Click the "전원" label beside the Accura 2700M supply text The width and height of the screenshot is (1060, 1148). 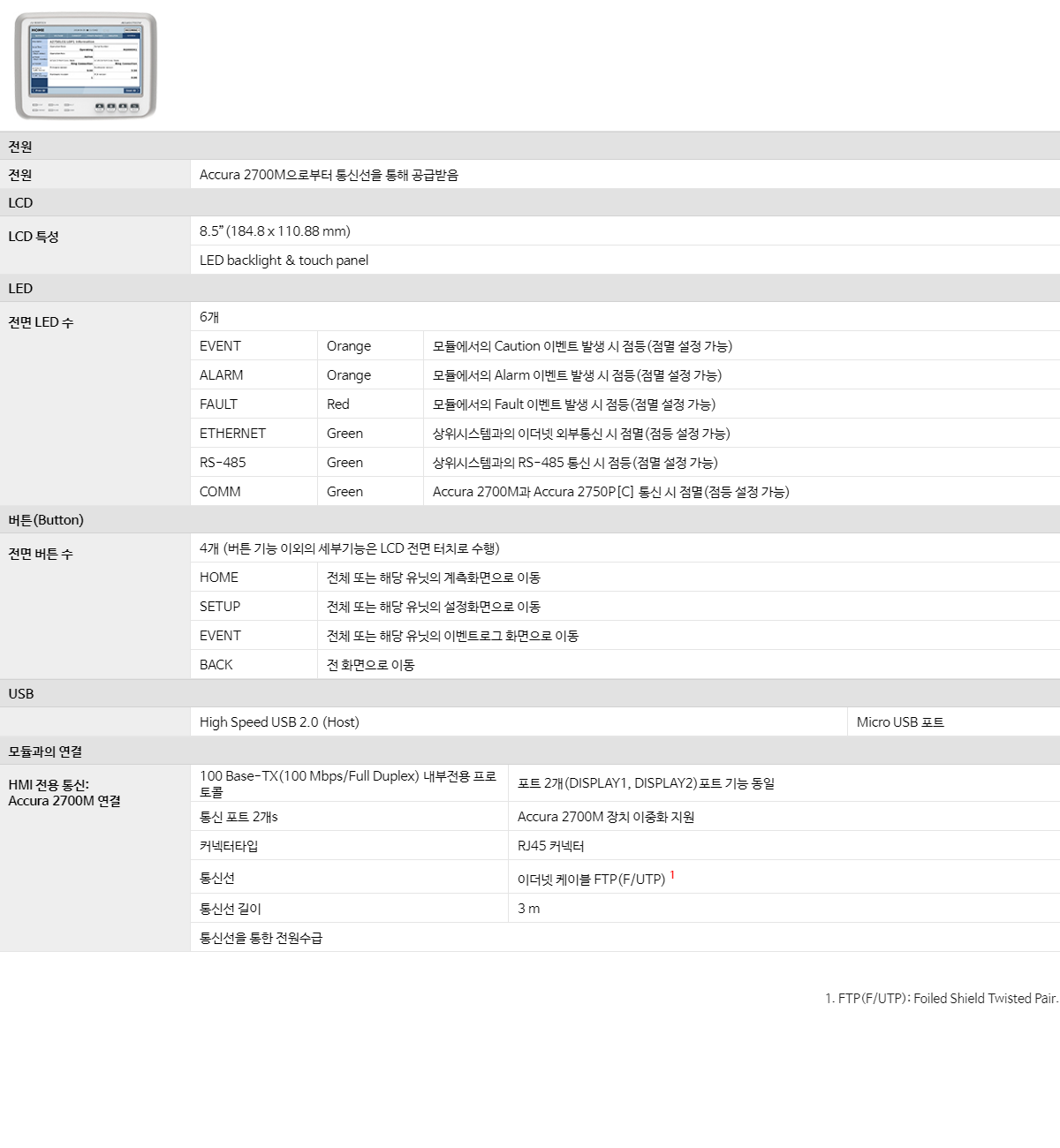coord(20,175)
